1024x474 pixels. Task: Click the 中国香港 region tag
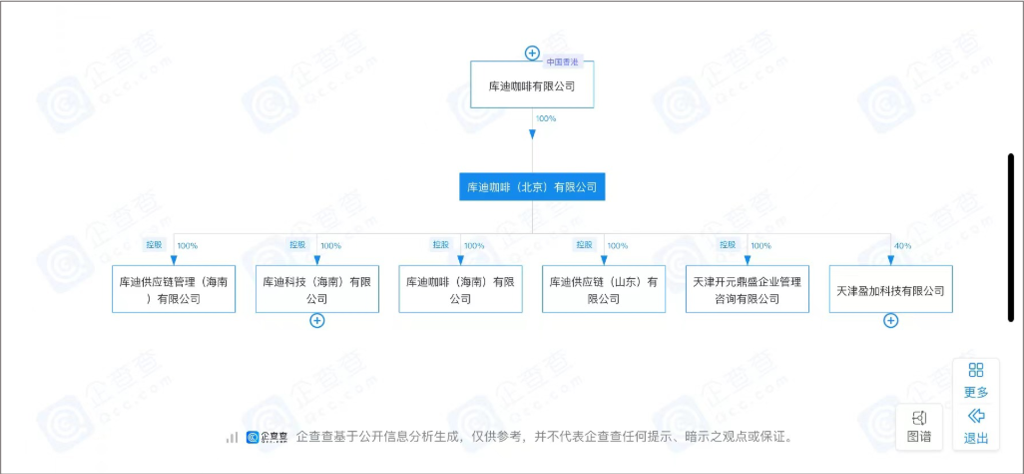point(561,62)
